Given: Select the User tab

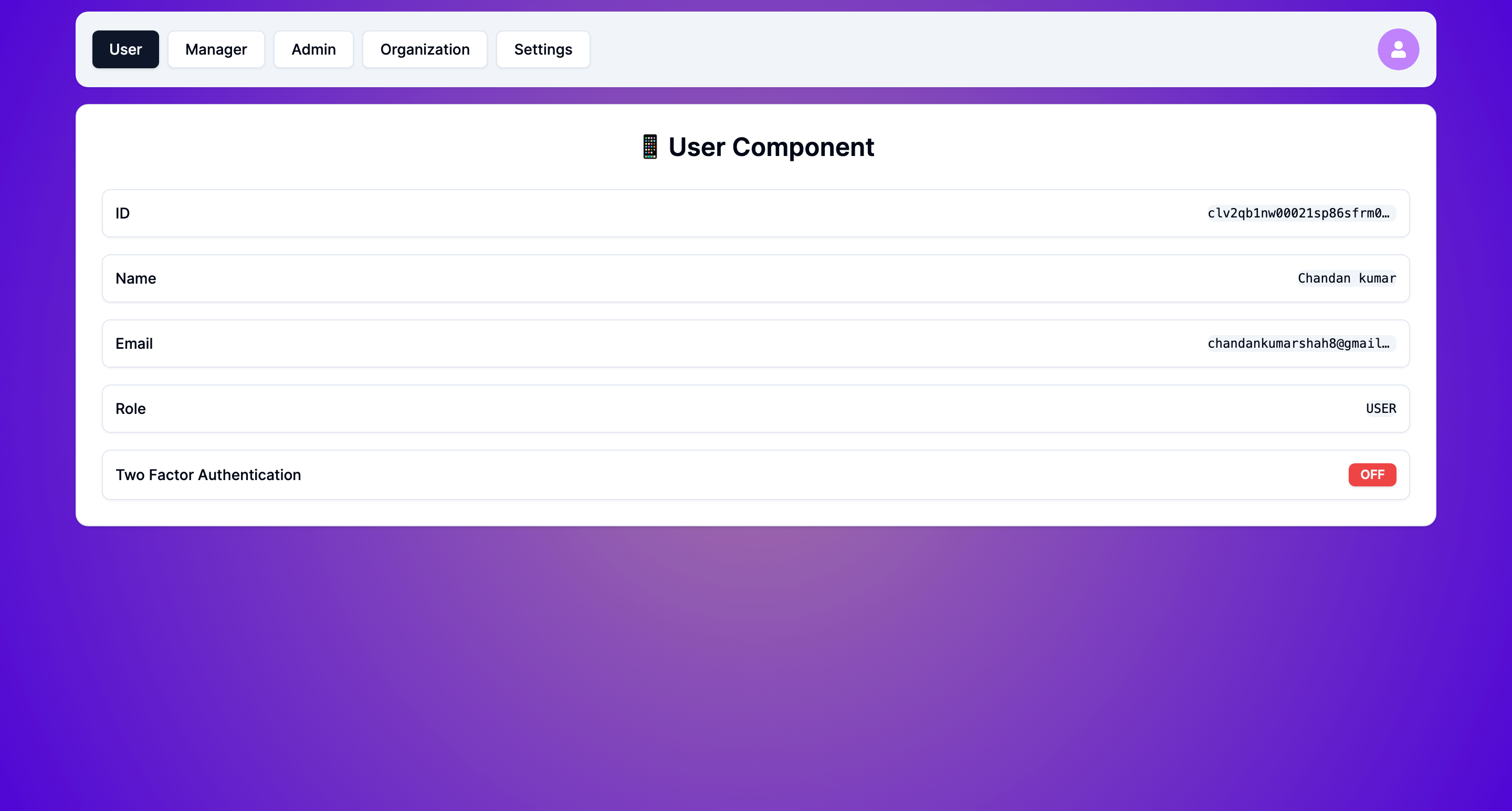Looking at the screenshot, I should pyautogui.click(x=125, y=49).
